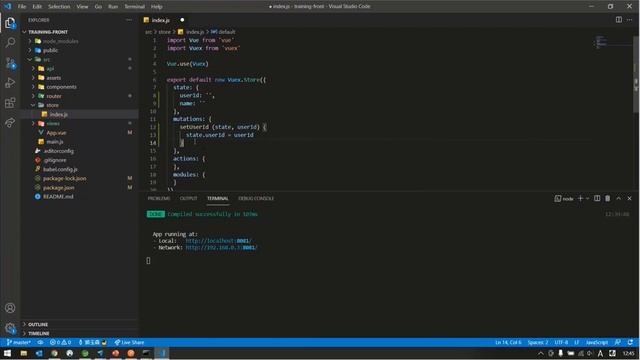Image resolution: width=640 pixels, height=360 pixels.
Task: Open the File menu
Action: pyautogui.click(x=22, y=7)
